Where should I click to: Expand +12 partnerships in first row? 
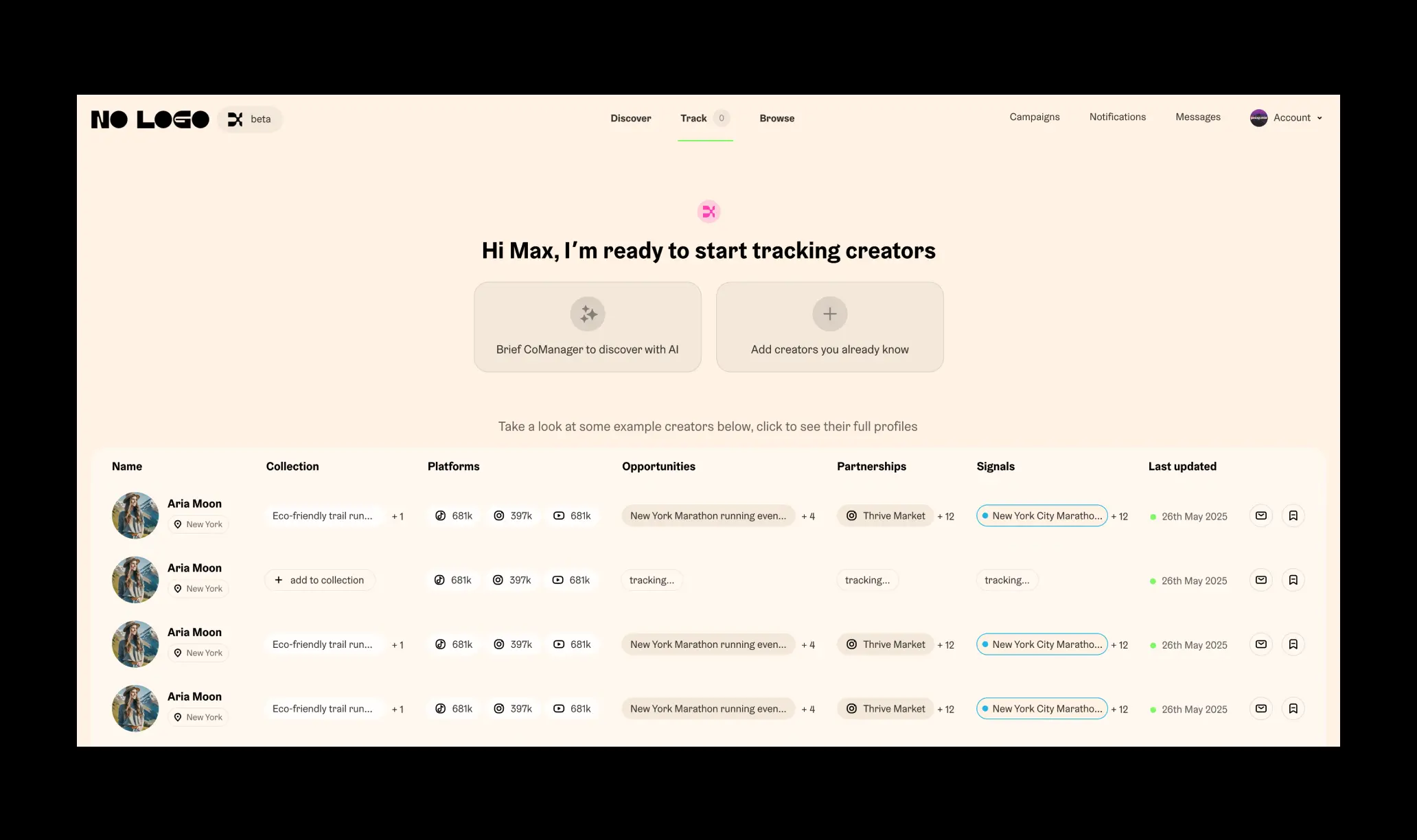tap(945, 516)
